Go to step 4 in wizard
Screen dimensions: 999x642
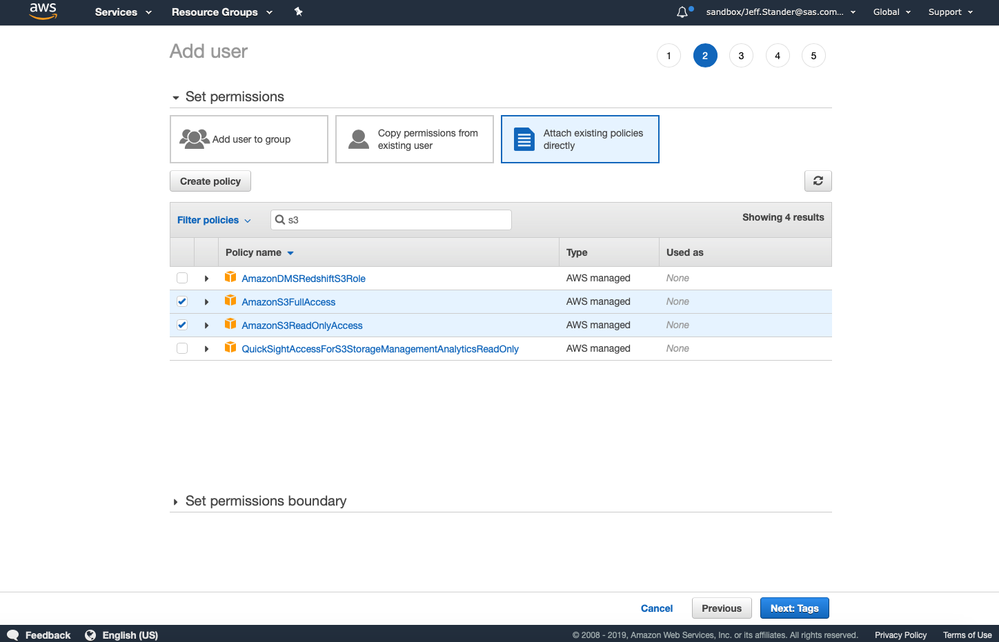coord(777,56)
